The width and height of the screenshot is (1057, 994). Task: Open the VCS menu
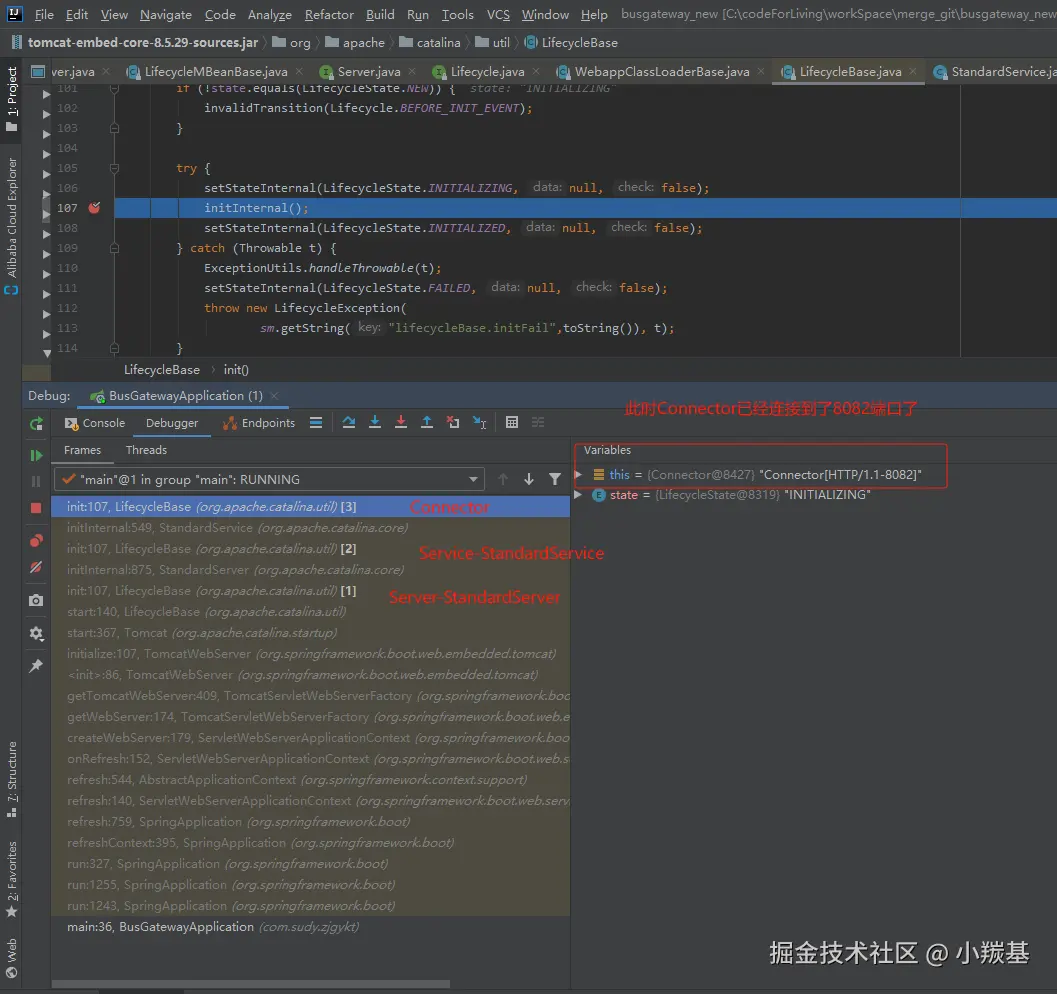coord(498,14)
